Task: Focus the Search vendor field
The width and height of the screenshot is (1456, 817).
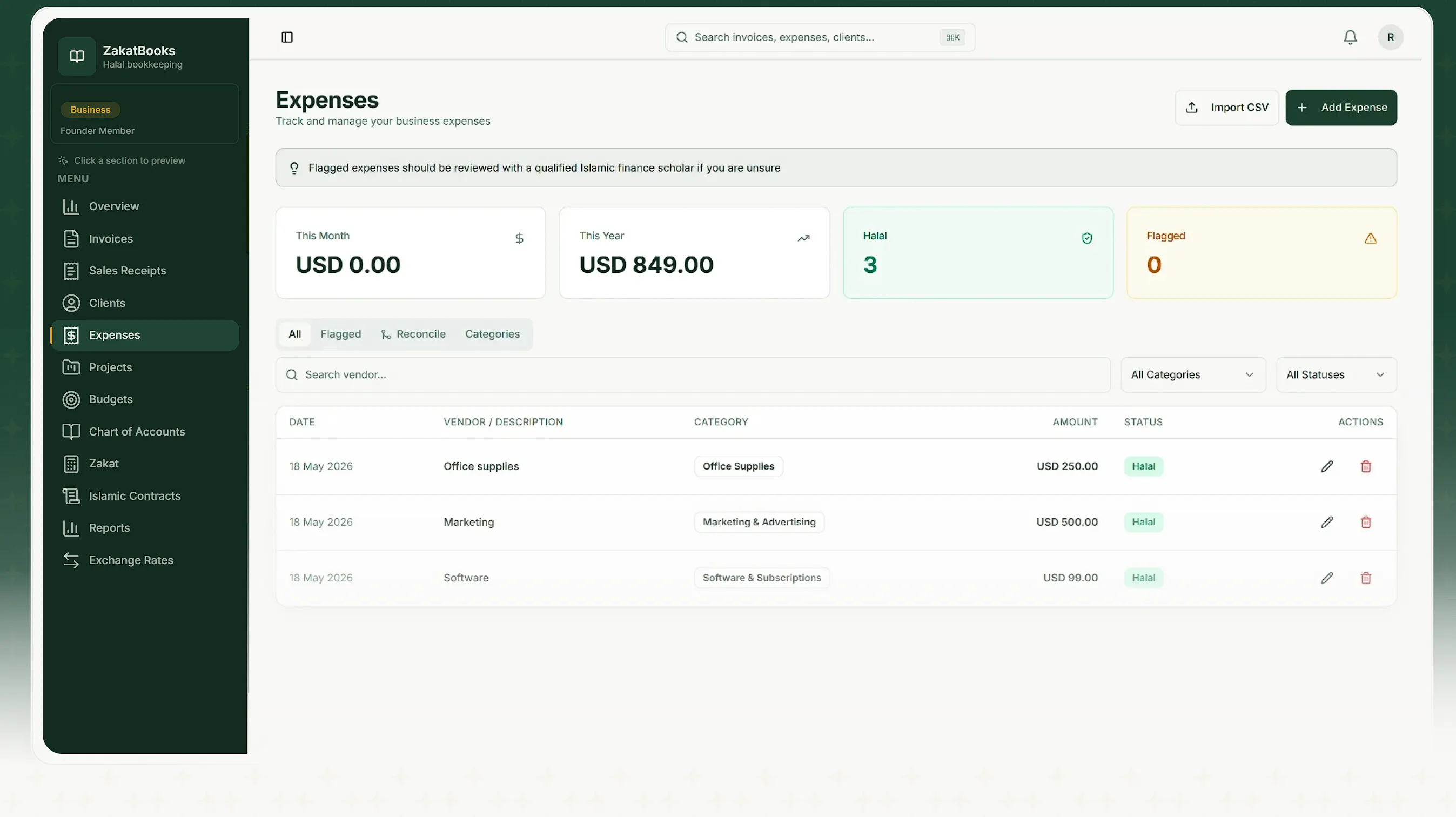Action: coord(693,375)
